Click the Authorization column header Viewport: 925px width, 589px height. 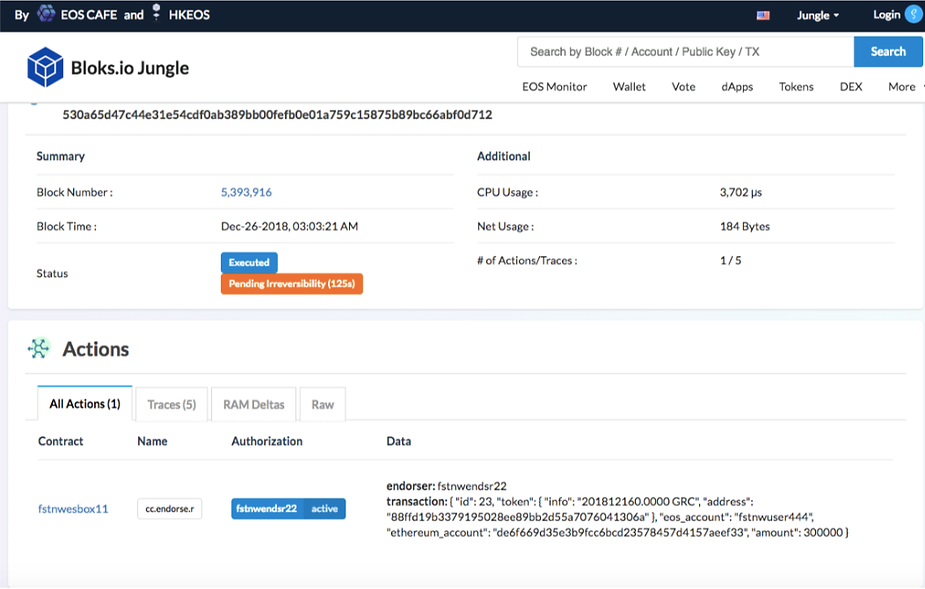267,441
